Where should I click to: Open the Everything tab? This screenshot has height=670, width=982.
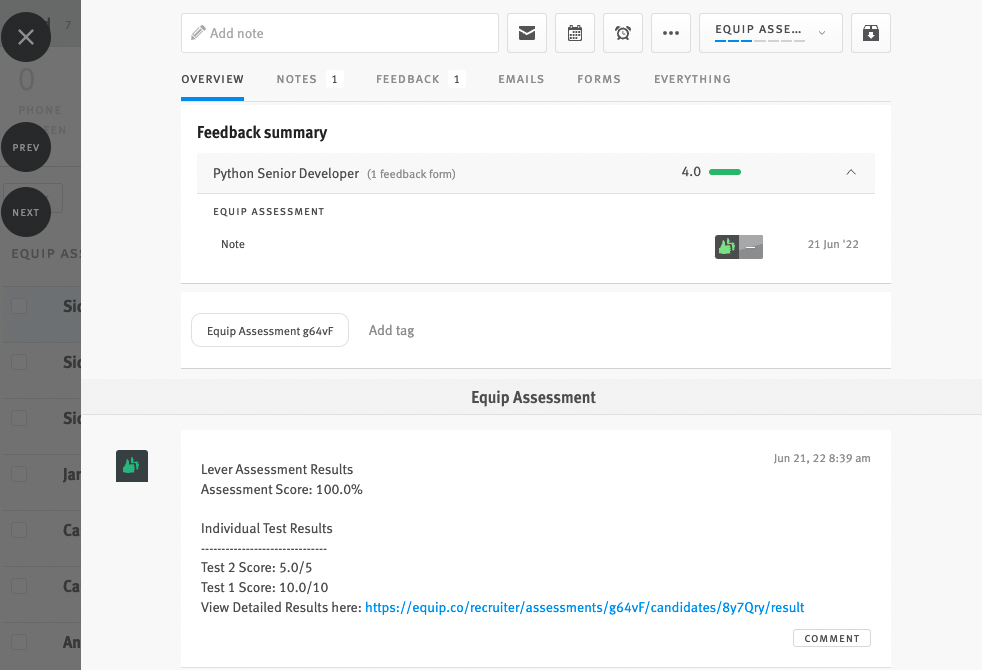point(692,79)
